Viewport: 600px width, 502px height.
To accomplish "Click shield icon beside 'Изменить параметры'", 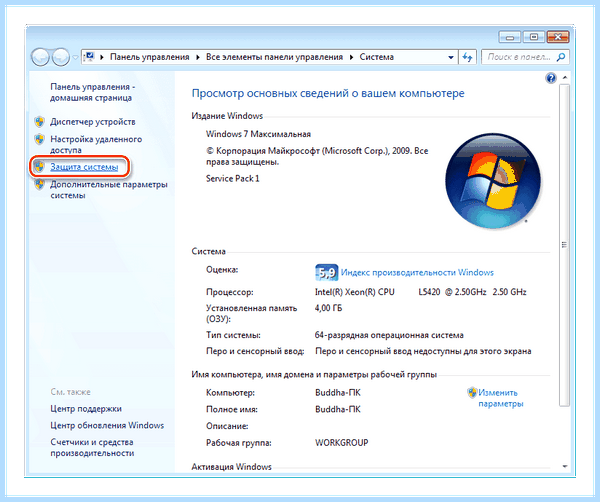I will click(472, 393).
